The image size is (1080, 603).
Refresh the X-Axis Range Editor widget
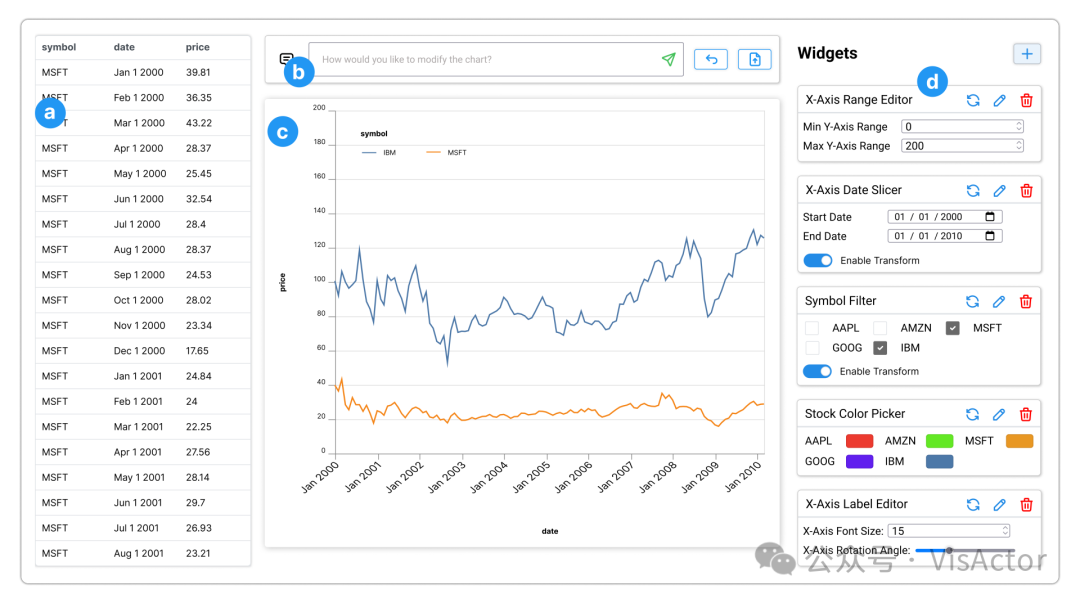click(973, 100)
